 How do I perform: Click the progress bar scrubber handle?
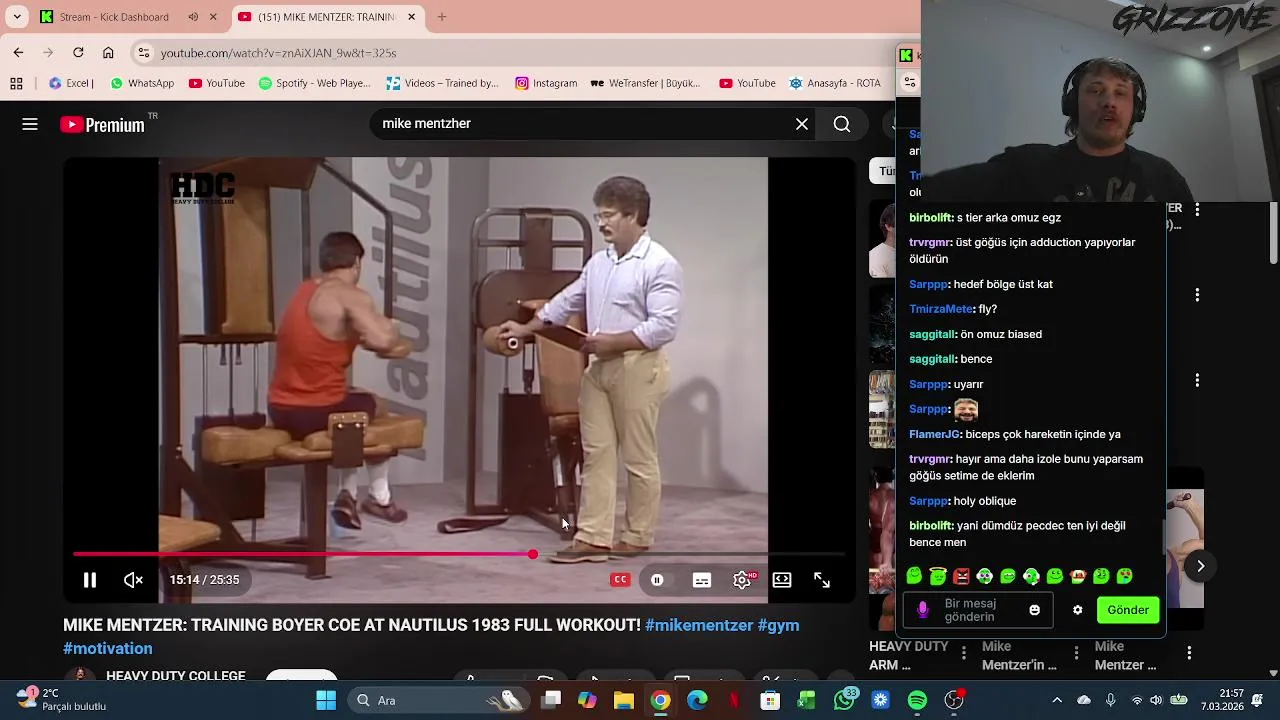pyautogui.click(x=533, y=554)
